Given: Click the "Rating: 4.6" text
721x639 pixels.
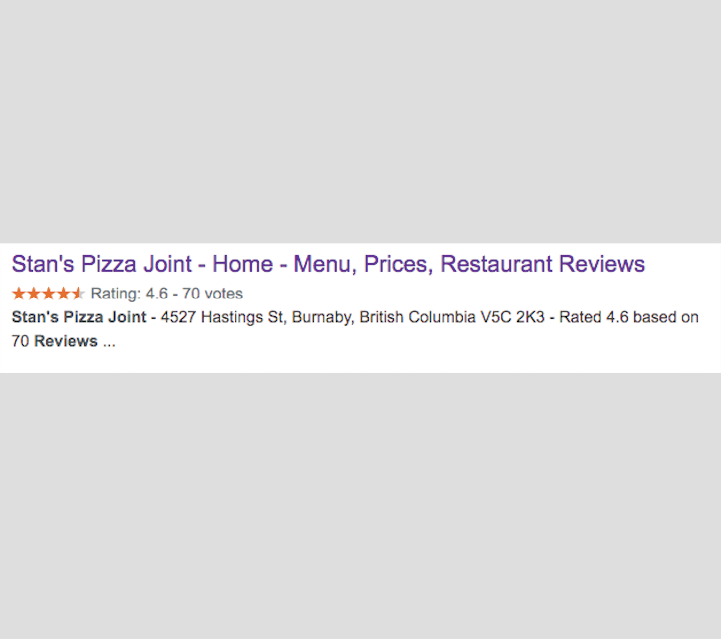Looking at the screenshot, I should (129, 294).
